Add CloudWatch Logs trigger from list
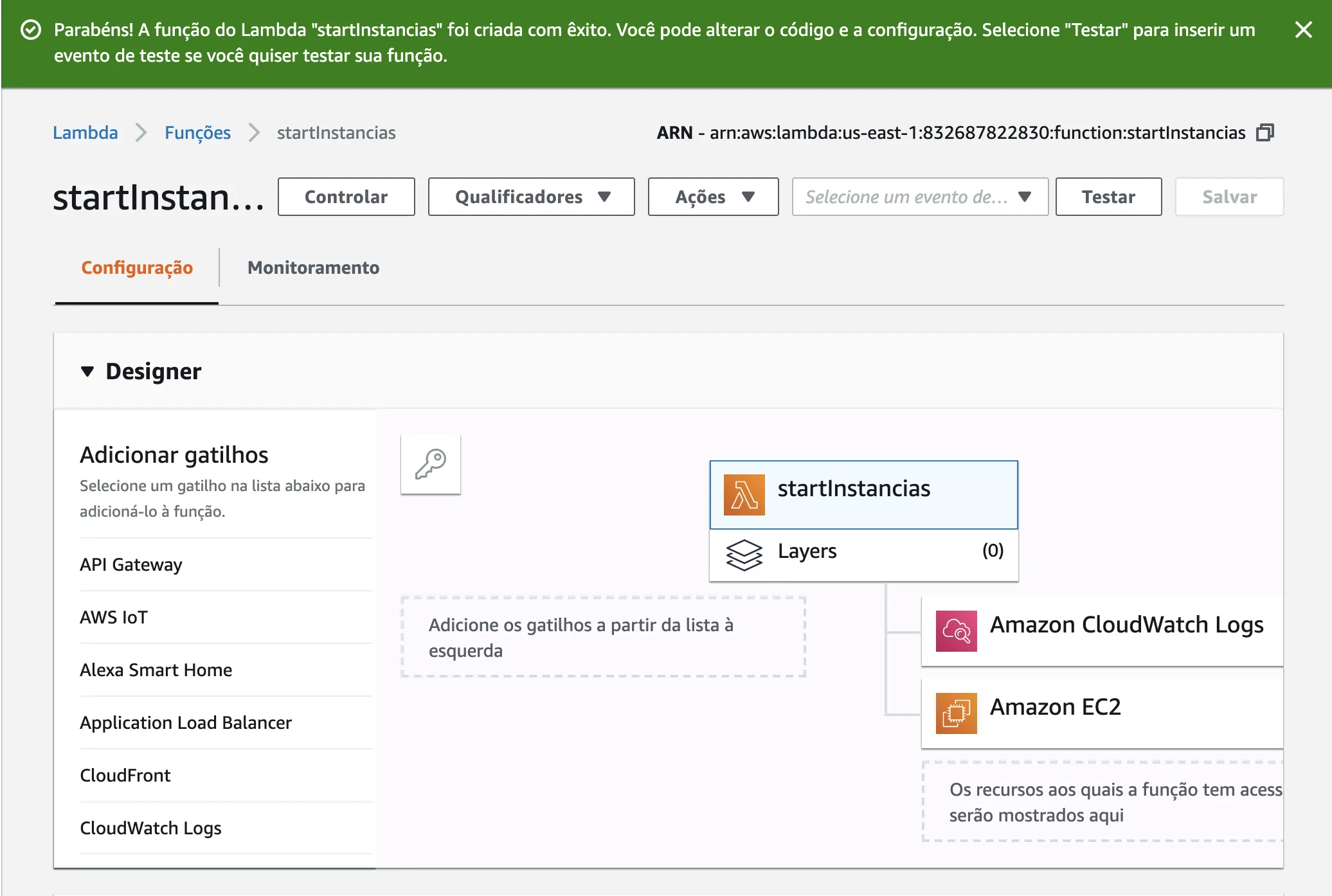The height and width of the screenshot is (896, 1332). click(x=226, y=828)
